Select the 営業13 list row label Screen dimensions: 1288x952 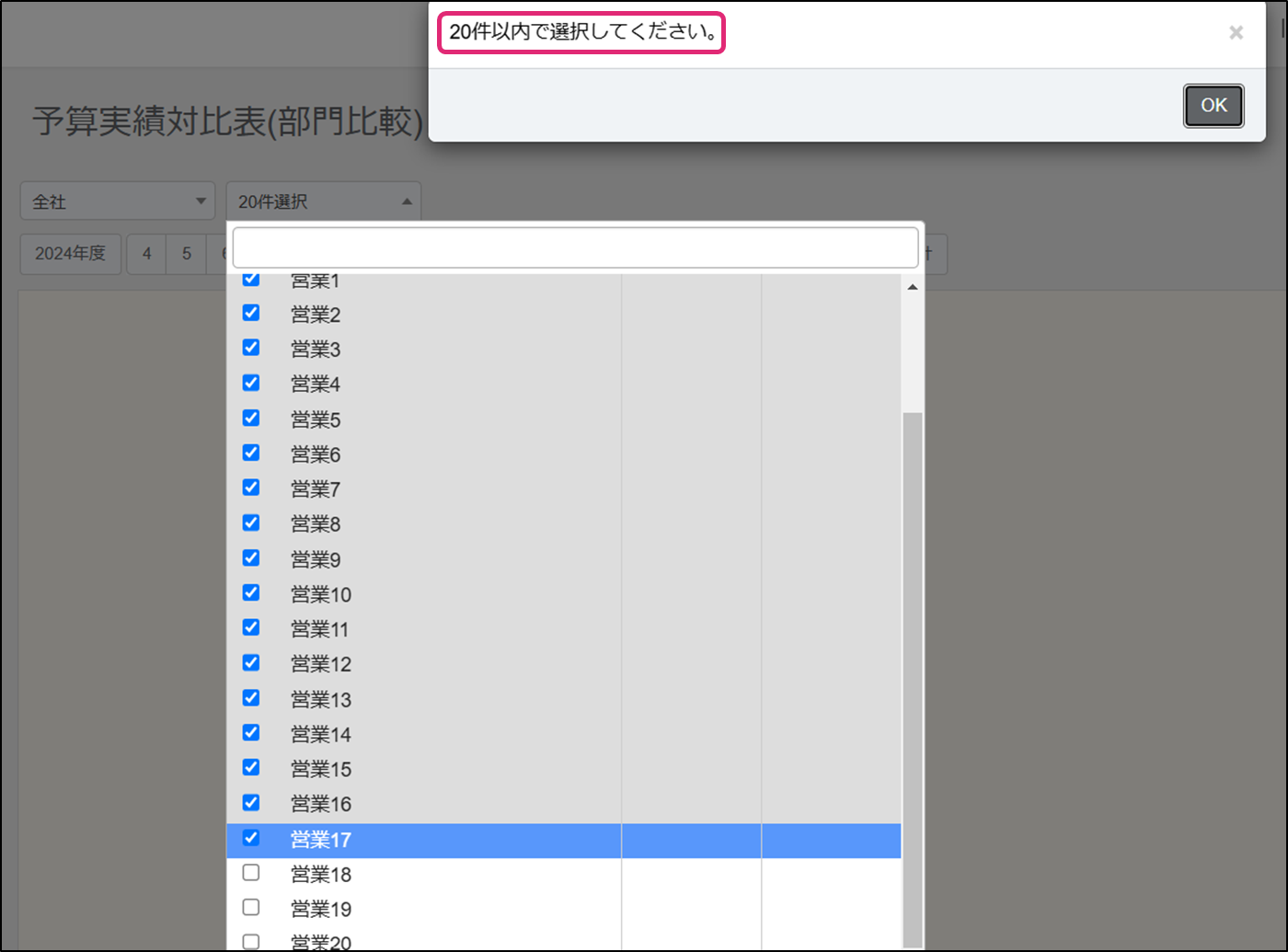[321, 699]
